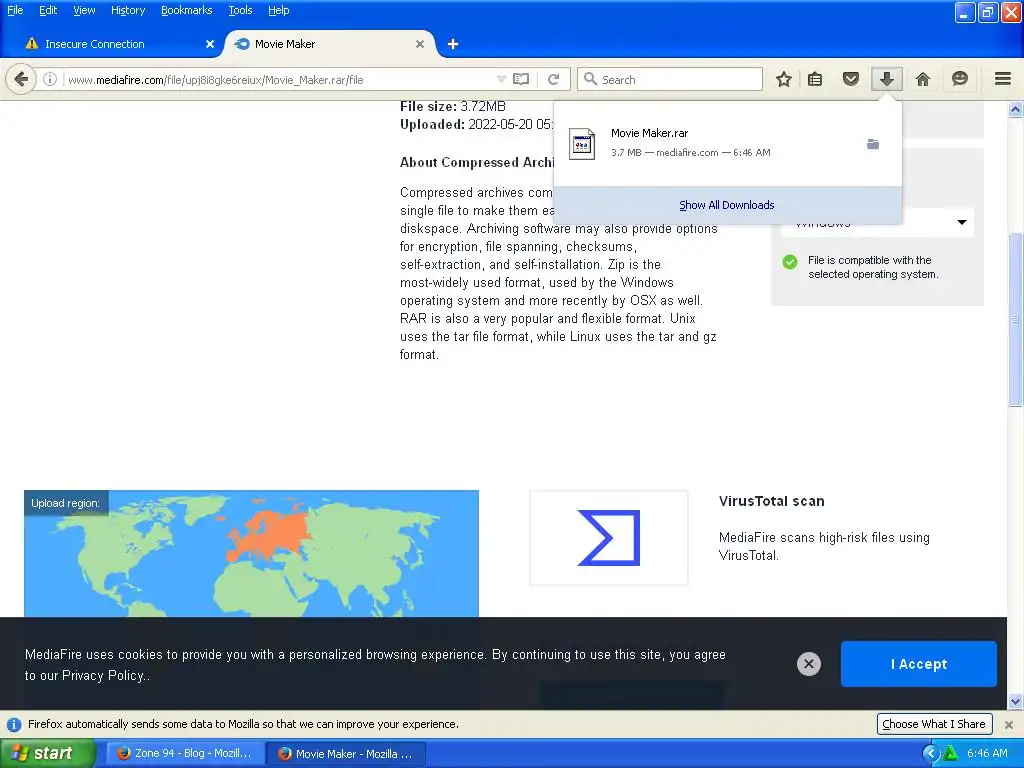Click the Upload region world map
This screenshot has height=768, width=1024.
click(x=251, y=554)
